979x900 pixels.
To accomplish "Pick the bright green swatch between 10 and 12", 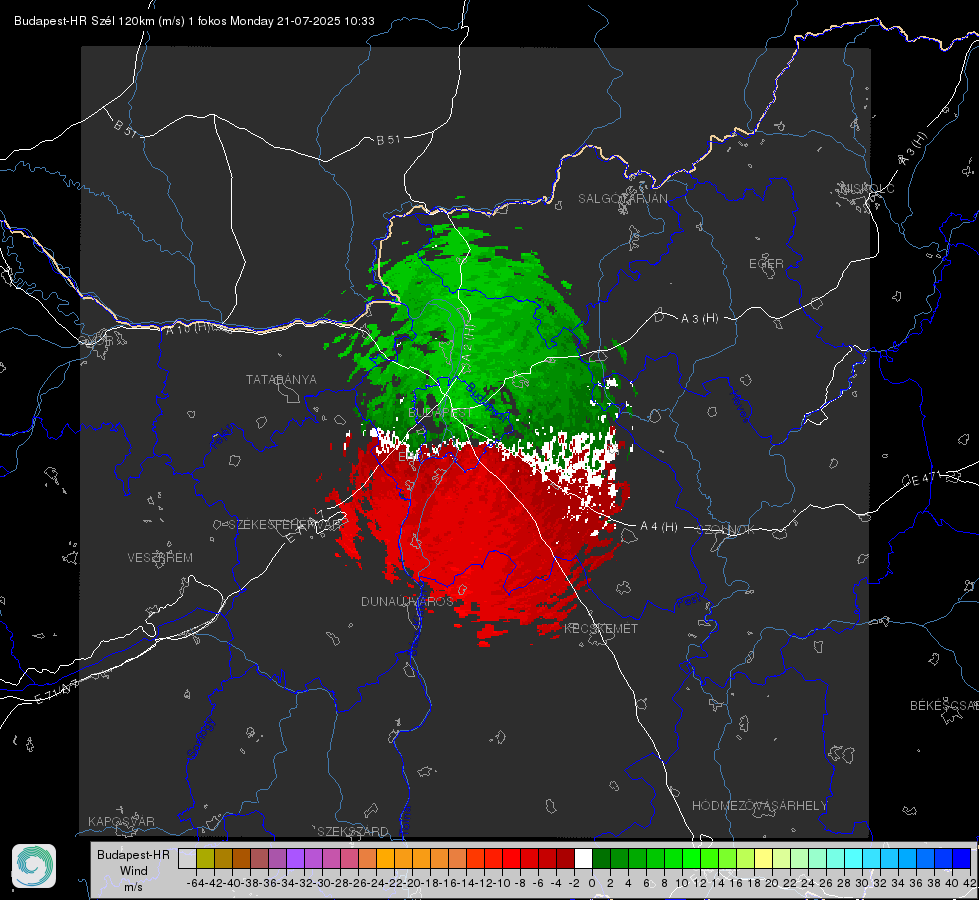I will pos(691,859).
